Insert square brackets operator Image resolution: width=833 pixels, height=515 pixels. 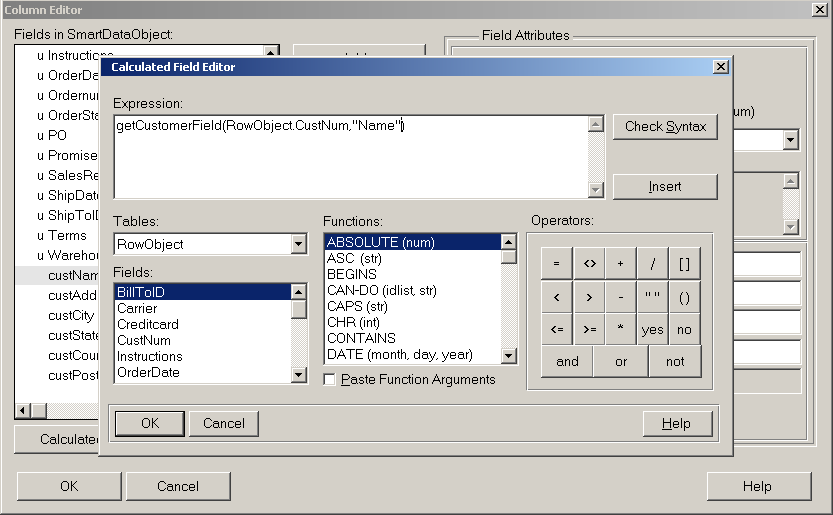tap(685, 264)
